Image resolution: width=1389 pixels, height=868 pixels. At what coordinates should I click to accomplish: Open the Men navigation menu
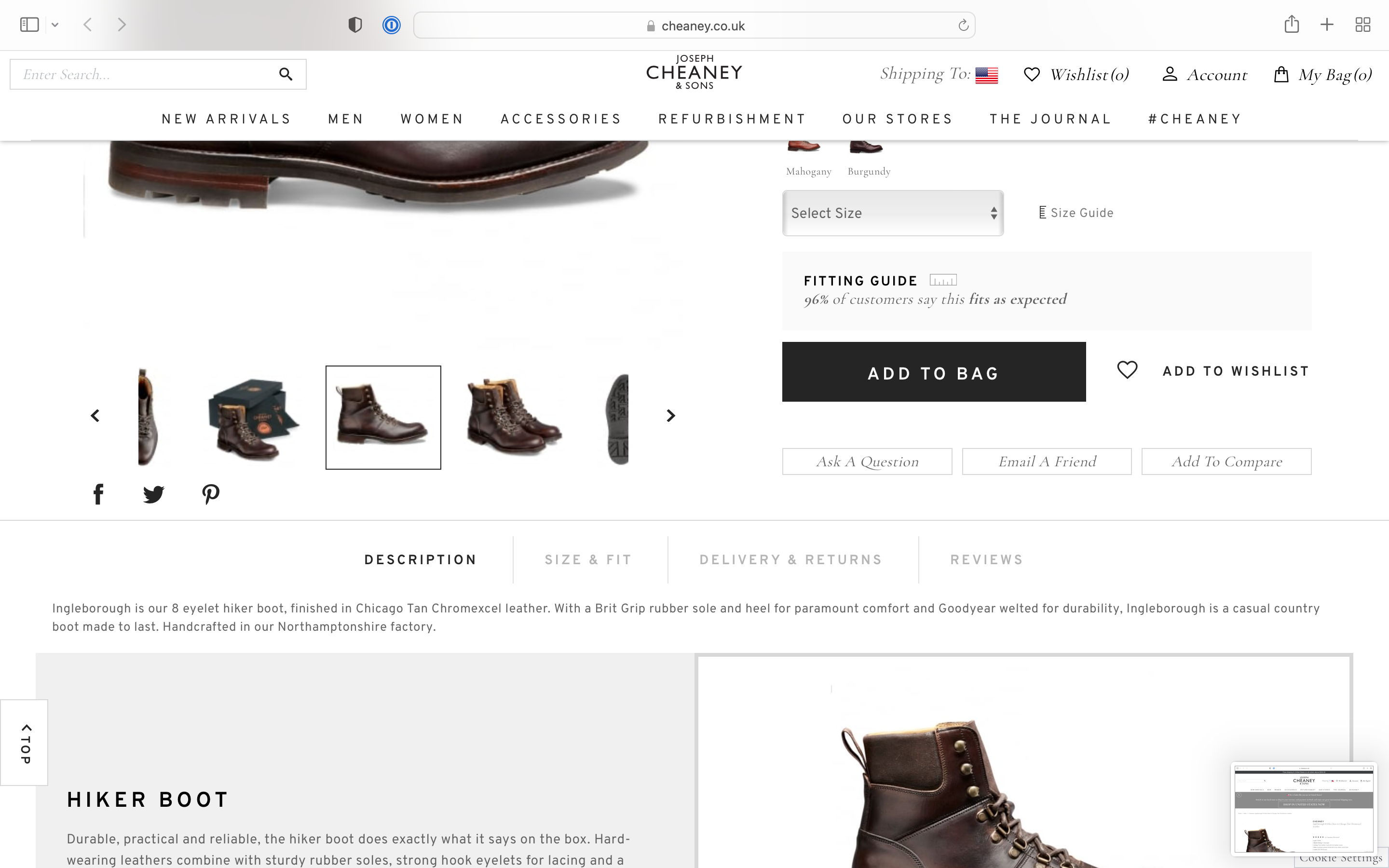point(346,119)
